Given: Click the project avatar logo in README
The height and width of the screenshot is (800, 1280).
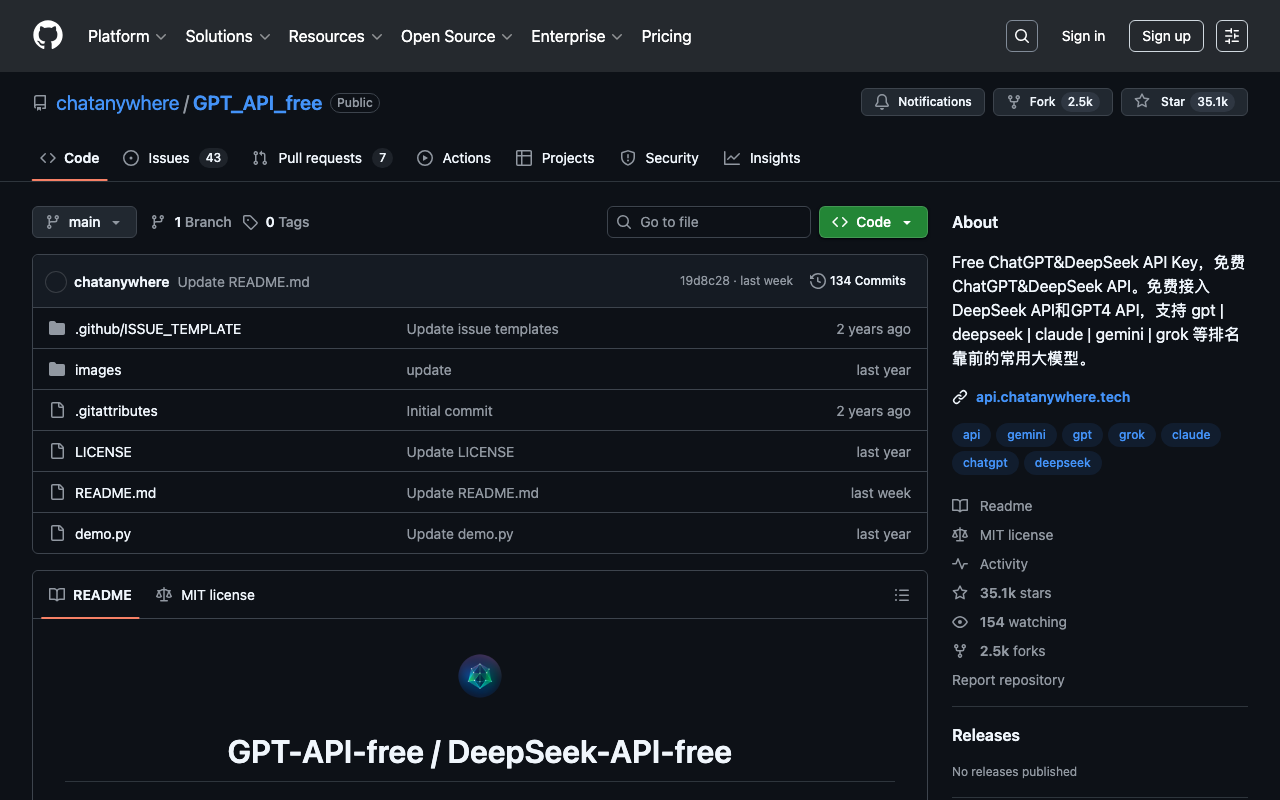Looking at the screenshot, I should pyautogui.click(x=480, y=677).
